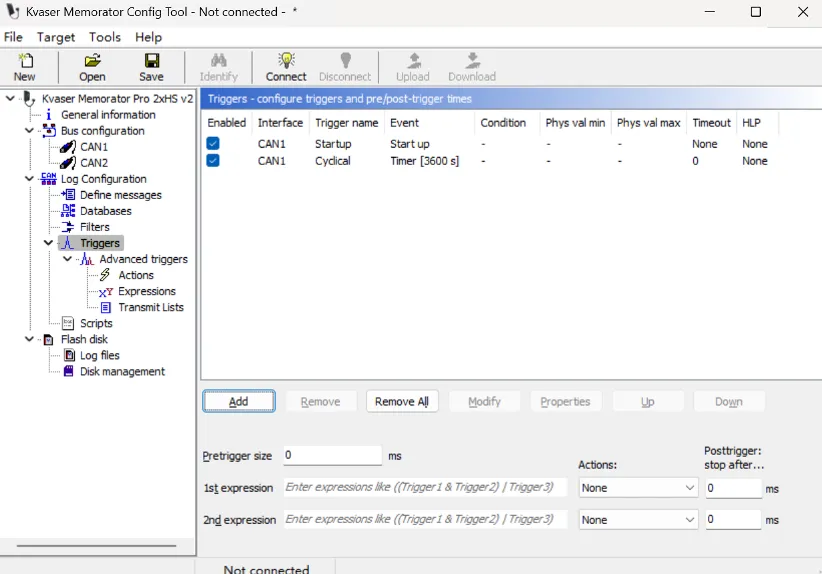Screen dimensions: 822x574
Task: Click the New toolbar icon
Action: [x=25, y=61]
